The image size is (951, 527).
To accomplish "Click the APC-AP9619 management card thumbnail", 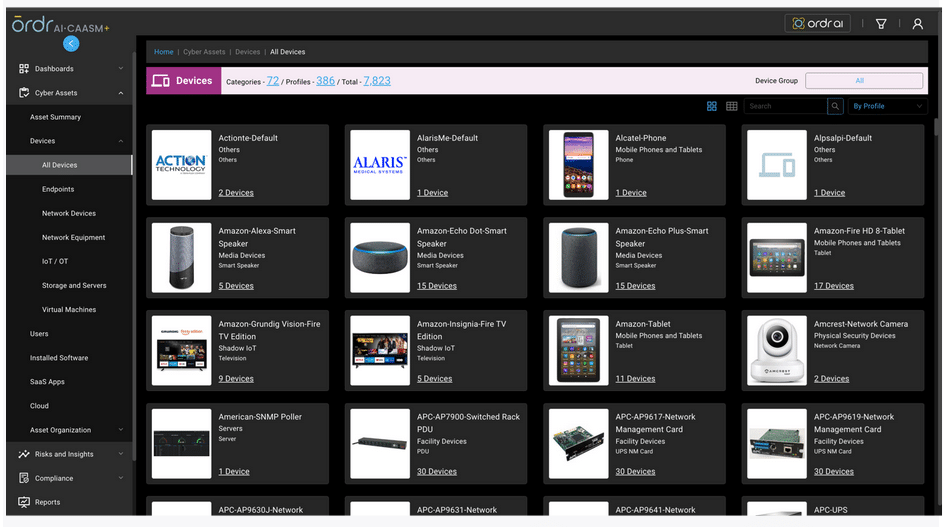I will coord(776,443).
